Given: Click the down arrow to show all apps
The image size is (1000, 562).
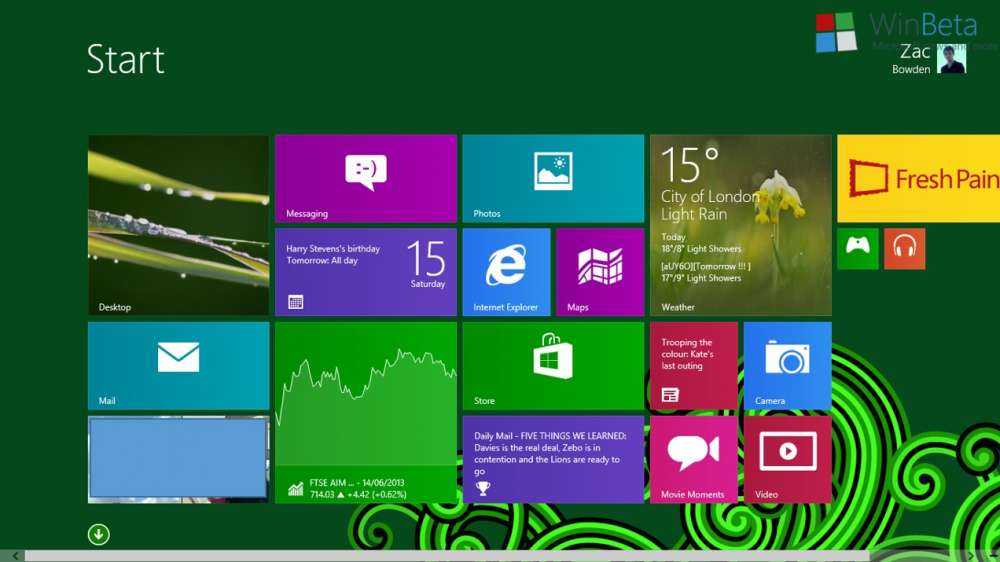Looking at the screenshot, I should click(99, 535).
